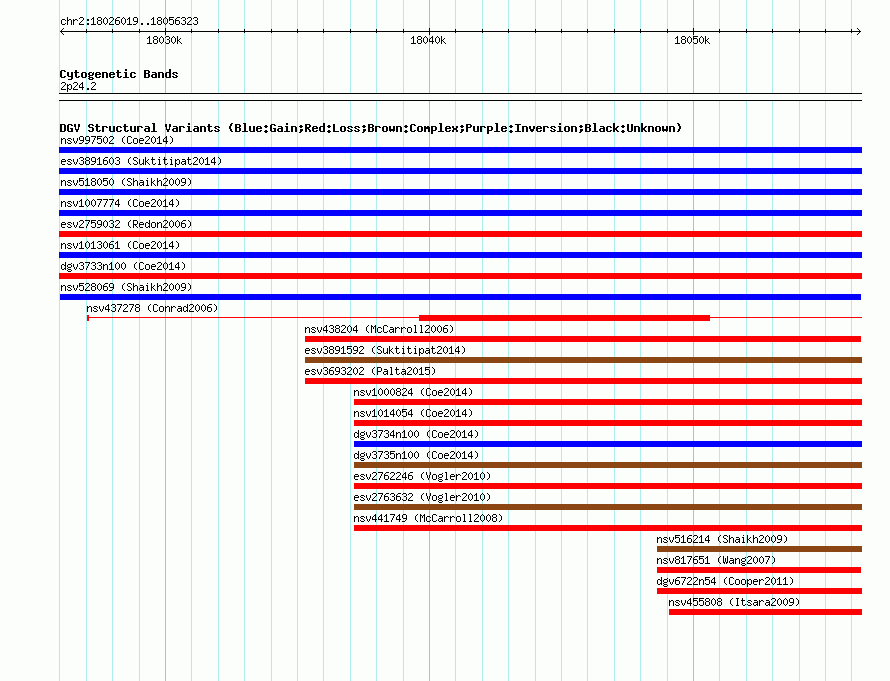This screenshot has height=681, width=890.
Task: Open the dgv3735n100 (Coe2014) label
Action: click(x=416, y=455)
